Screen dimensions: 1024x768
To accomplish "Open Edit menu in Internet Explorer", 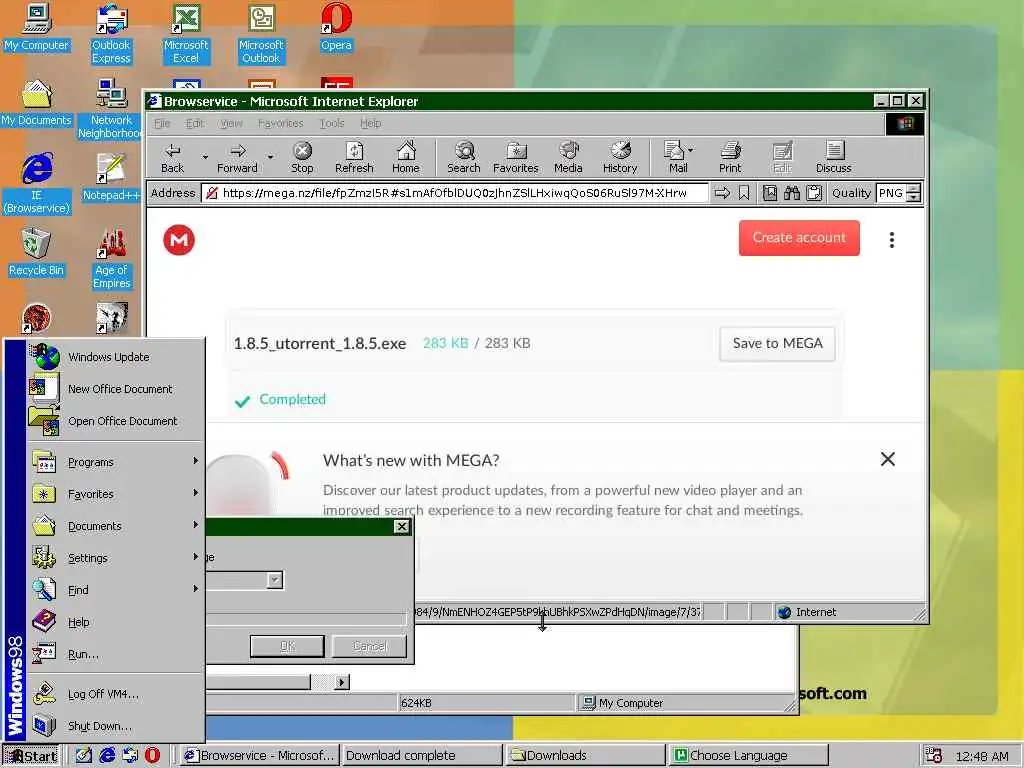I will 195,123.
